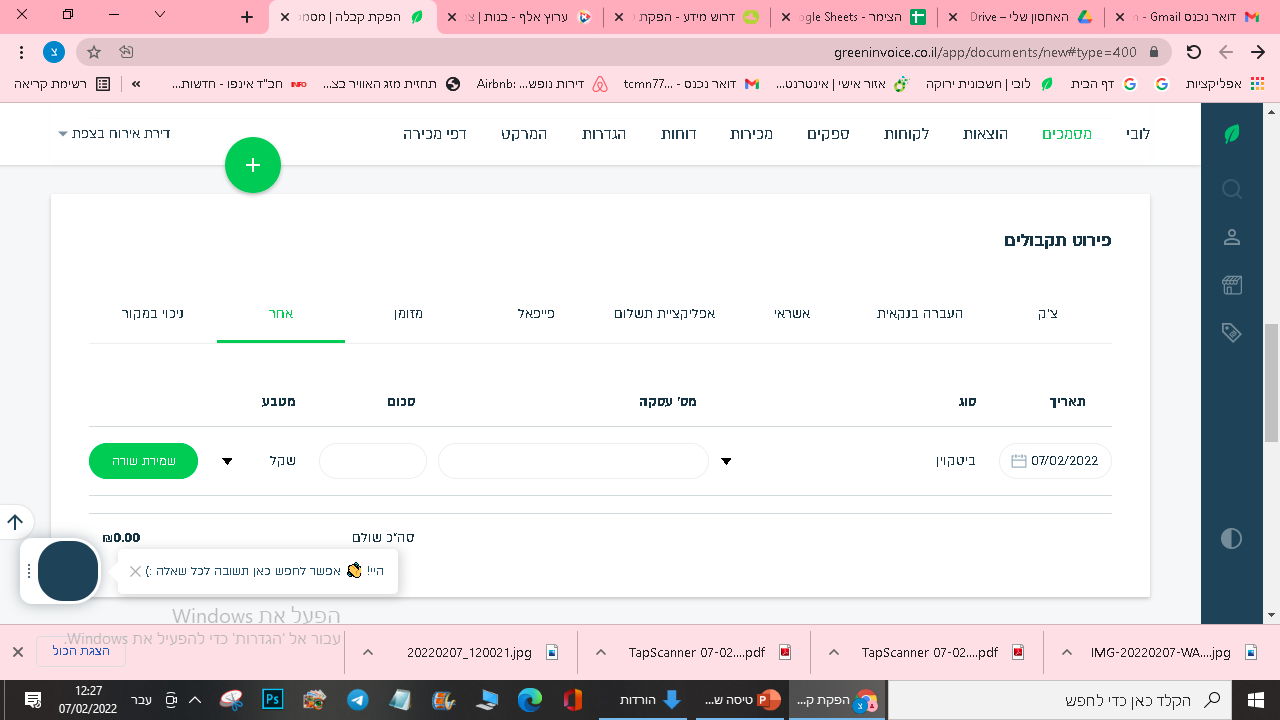The height and width of the screenshot is (720, 1280).
Task: Open Microsoft Edge from the taskbar
Action: tap(530, 700)
